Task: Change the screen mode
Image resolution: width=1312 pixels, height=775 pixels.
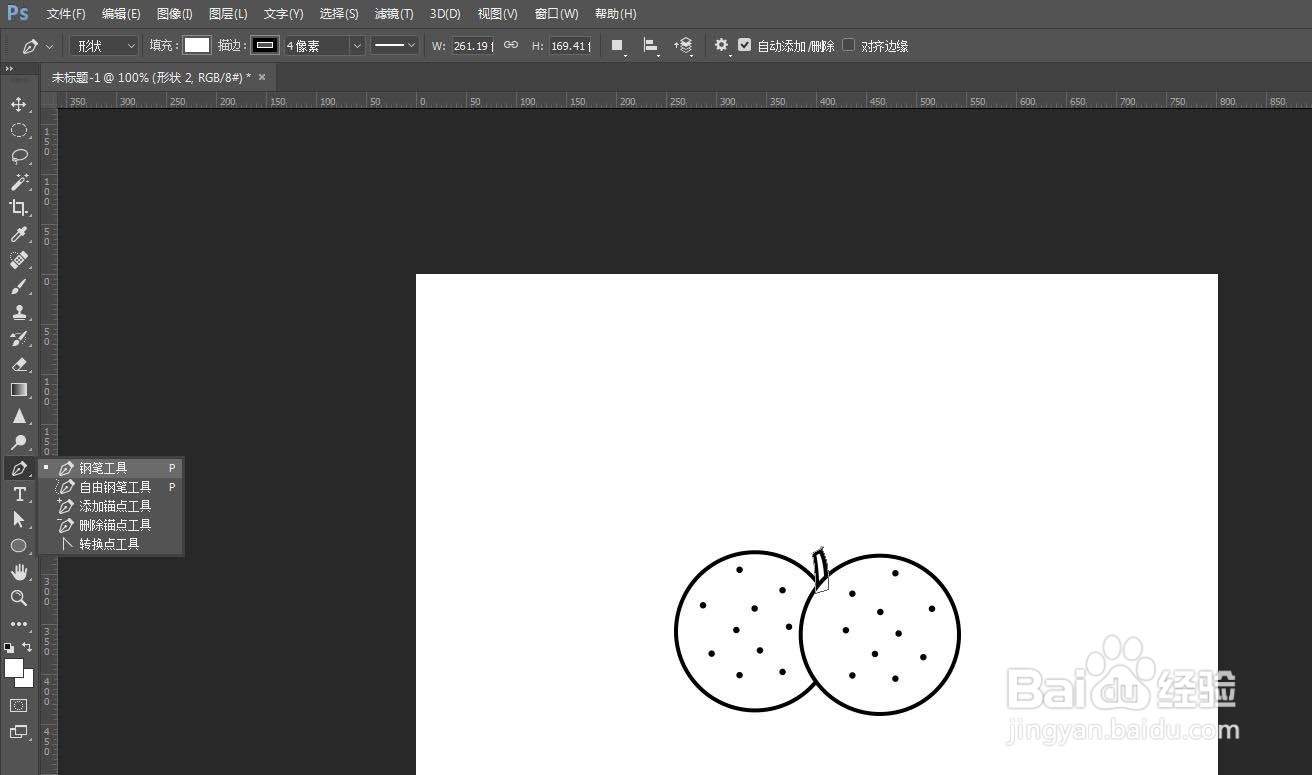Action: (x=19, y=732)
